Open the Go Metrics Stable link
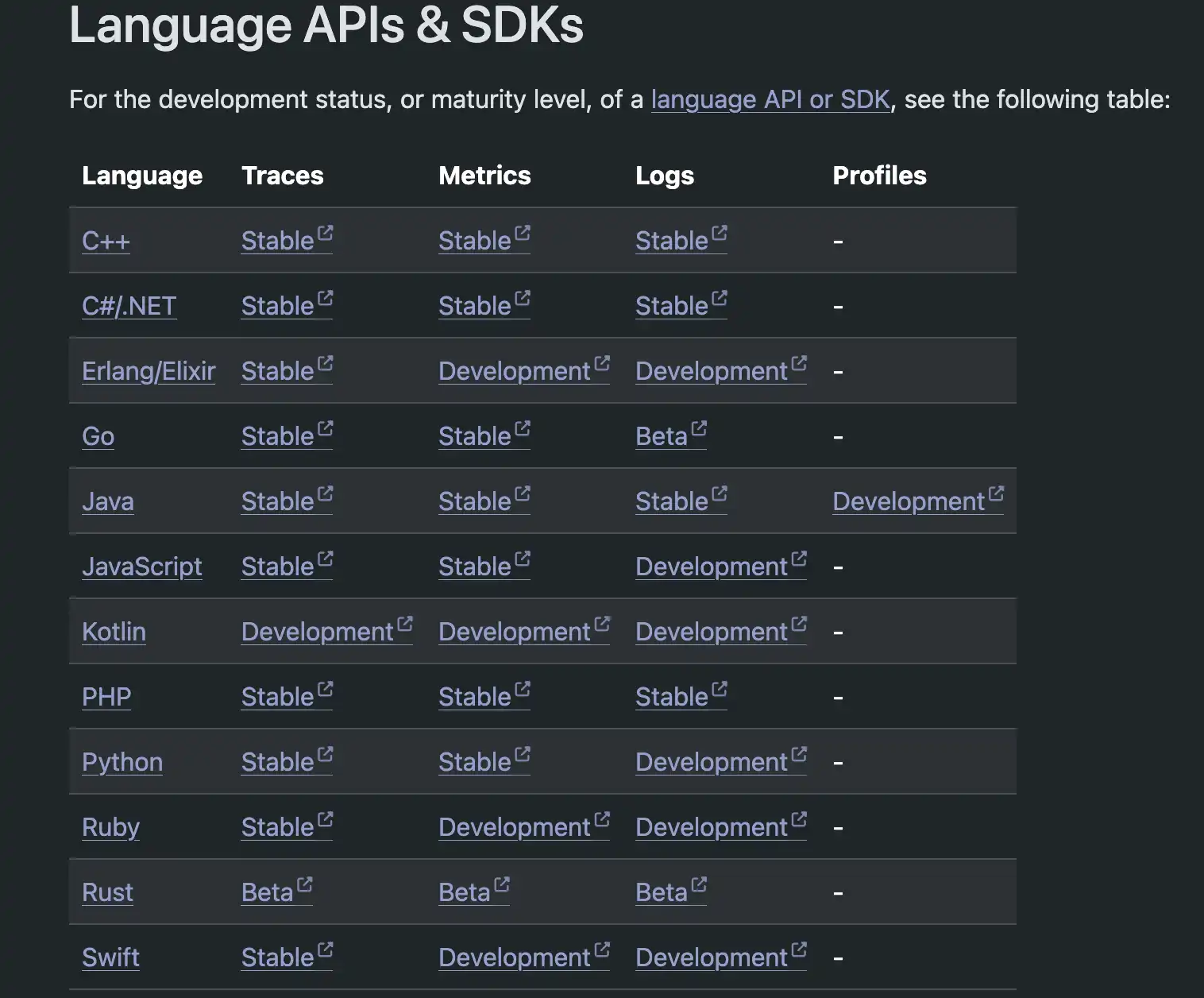The width and height of the screenshot is (1204, 998). 484,436
